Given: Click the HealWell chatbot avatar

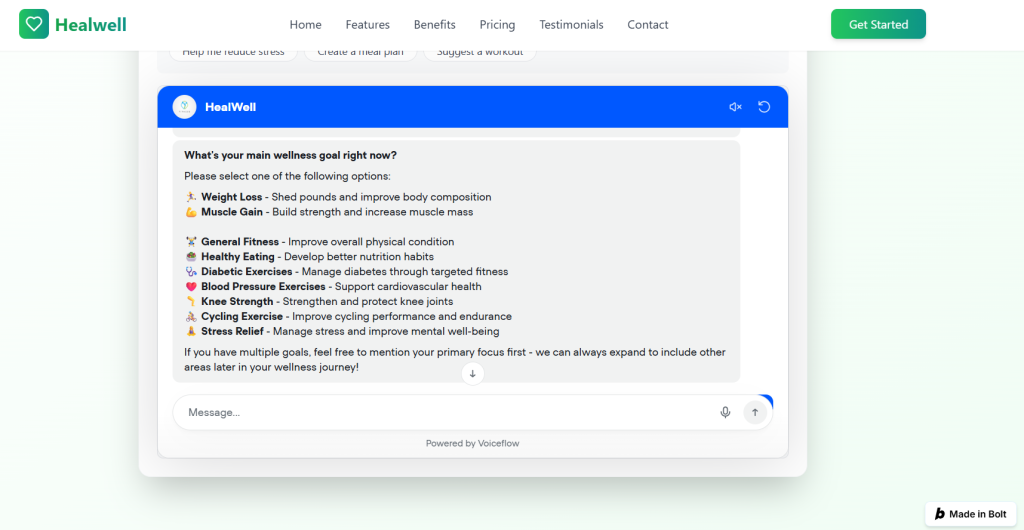Looking at the screenshot, I should pos(184,107).
